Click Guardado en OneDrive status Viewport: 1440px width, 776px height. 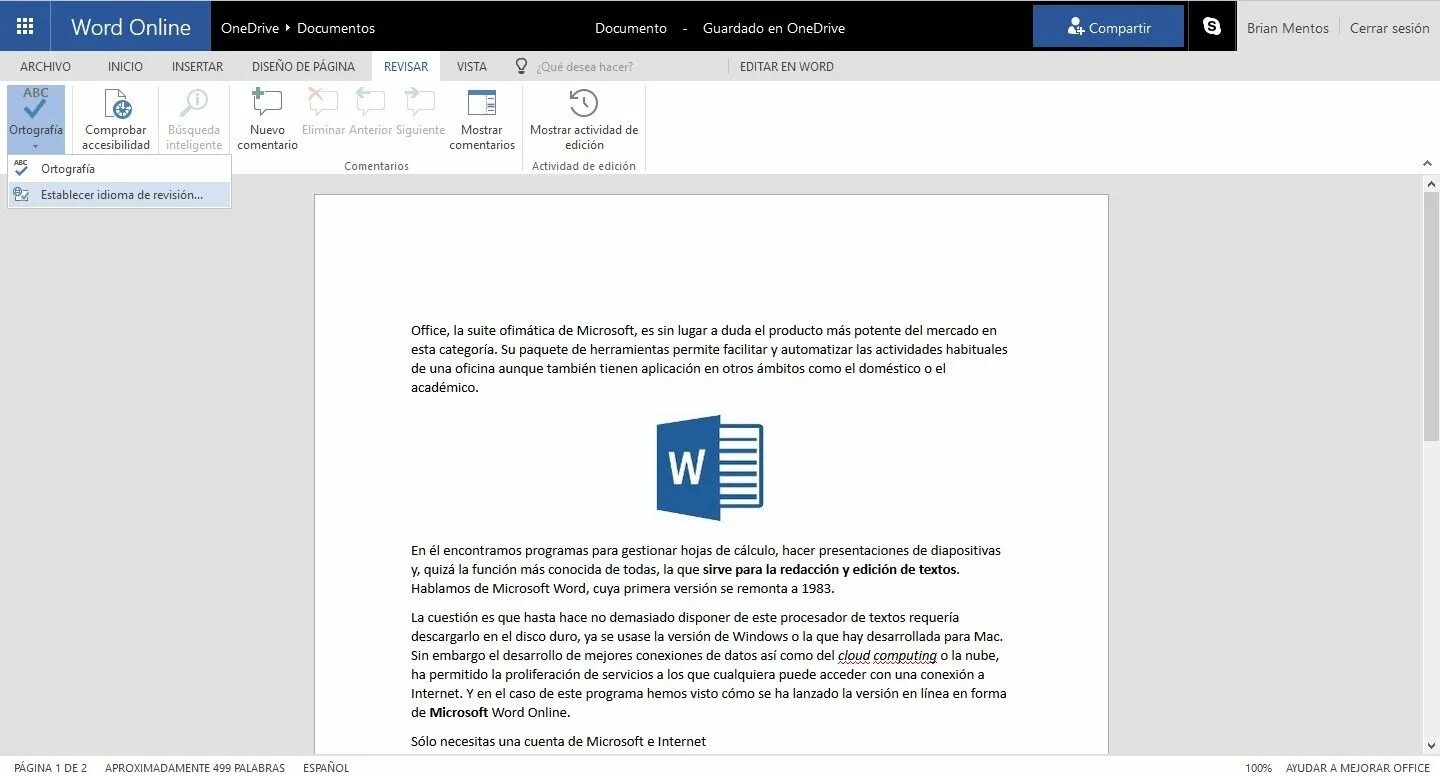click(774, 28)
